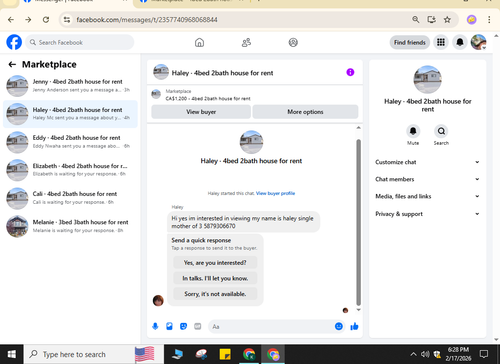The image size is (500, 364).
Task: Click the chat message scrollbar
Action: 358,222
